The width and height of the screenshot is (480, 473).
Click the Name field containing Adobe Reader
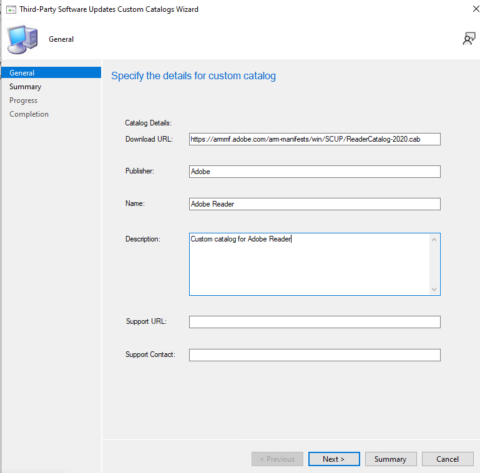pos(315,204)
